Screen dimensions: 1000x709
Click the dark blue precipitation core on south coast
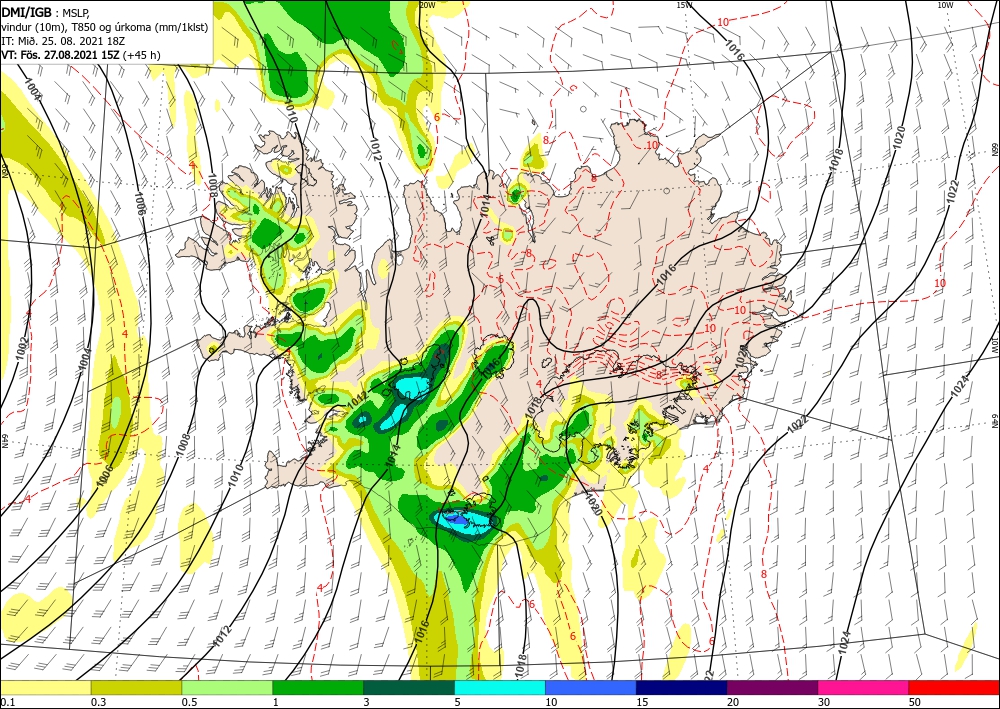click(456, 519)
